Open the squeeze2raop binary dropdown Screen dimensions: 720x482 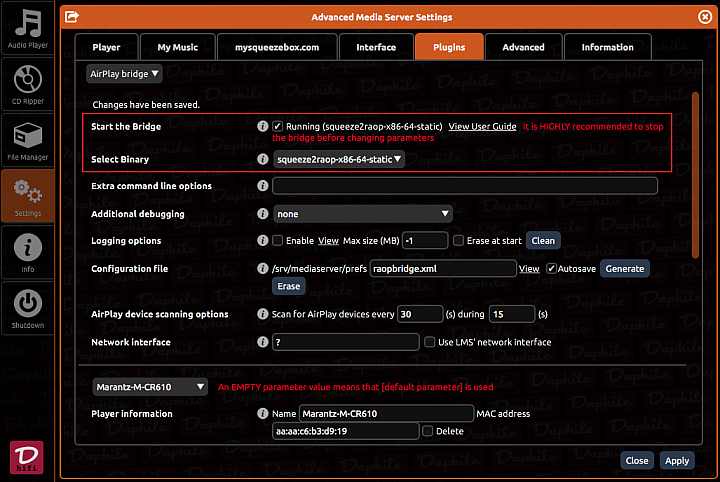point(339,159)
